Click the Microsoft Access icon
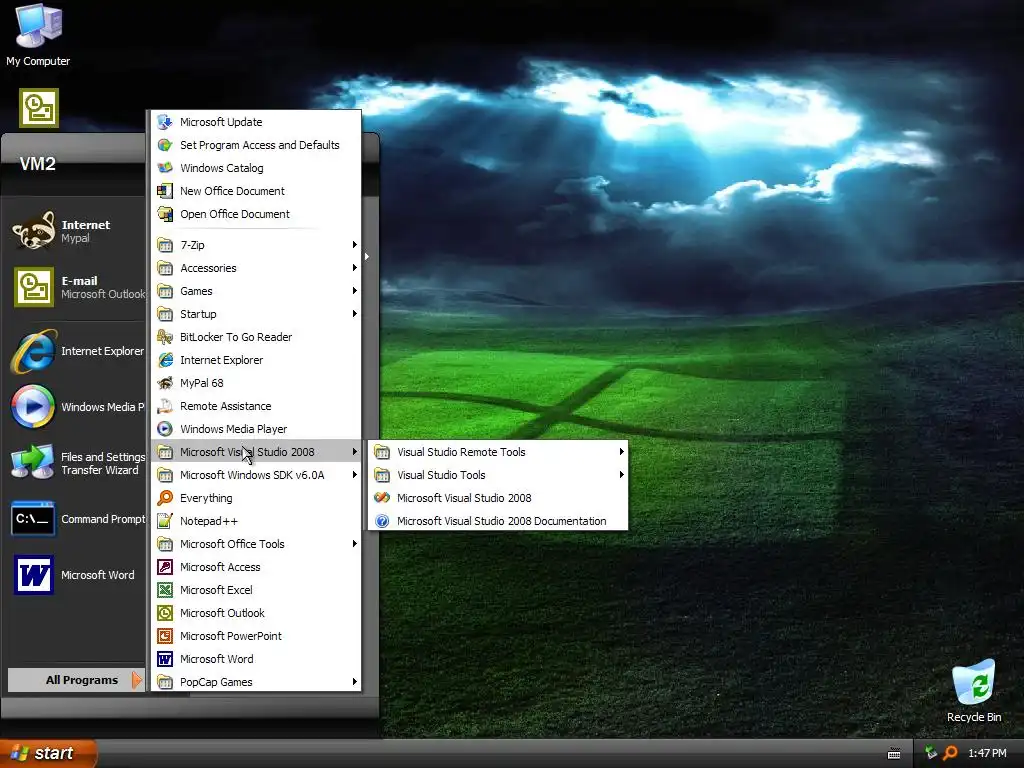Image resolution: width=1024 pixels, height=768 pixels. click(x=165, y=567)
